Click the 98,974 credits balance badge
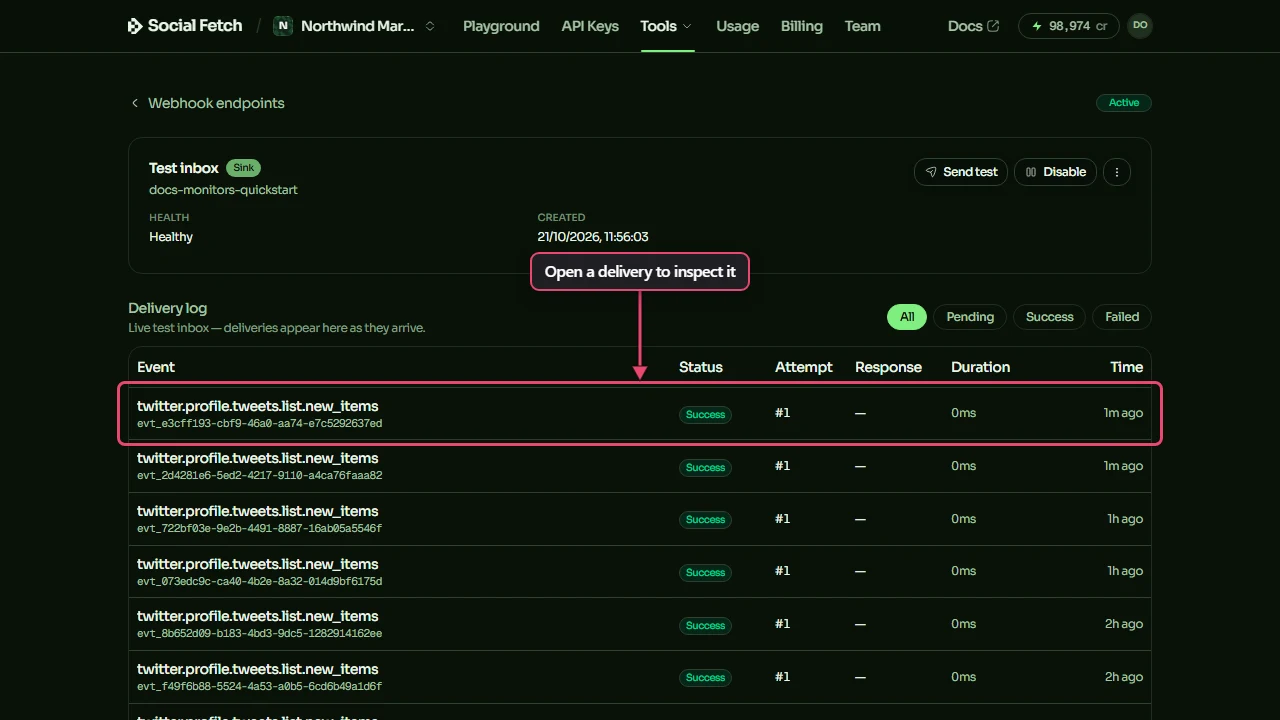The width and height of the screenshot is (1280, 720). point(1069,26)
